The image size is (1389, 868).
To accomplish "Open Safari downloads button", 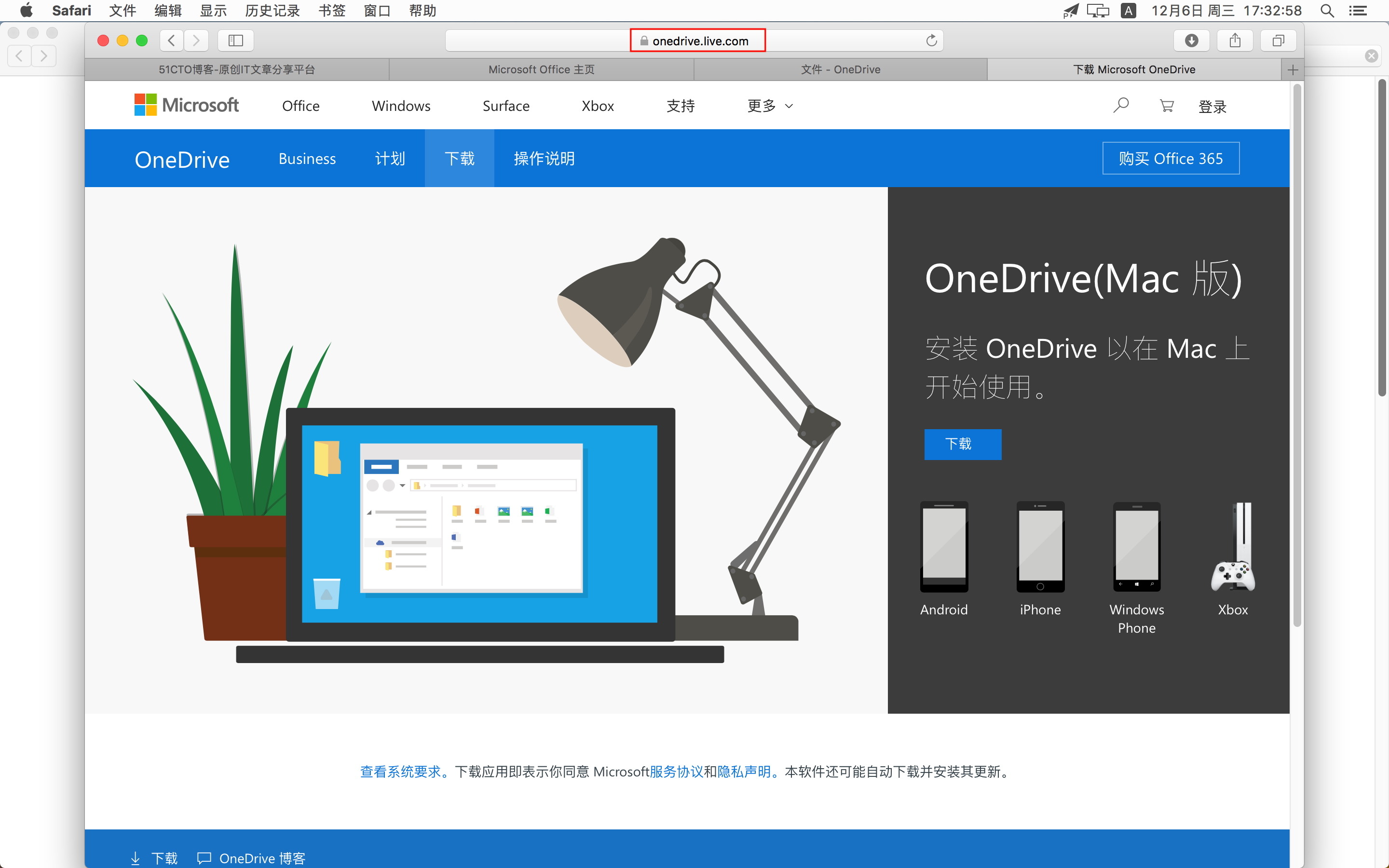I will coord(1192,40).
